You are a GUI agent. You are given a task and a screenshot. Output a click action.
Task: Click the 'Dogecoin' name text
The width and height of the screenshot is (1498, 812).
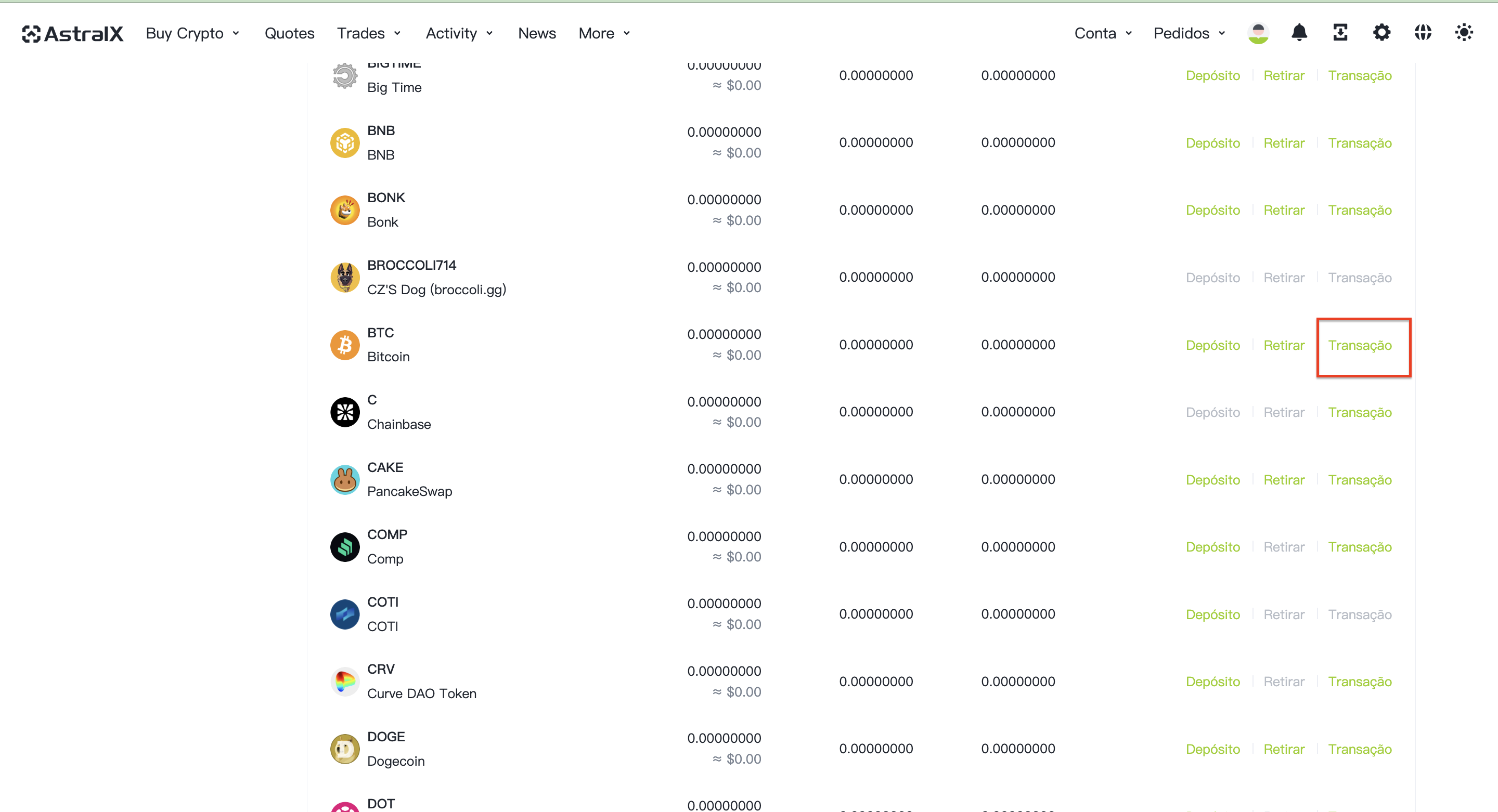point(395,761)
